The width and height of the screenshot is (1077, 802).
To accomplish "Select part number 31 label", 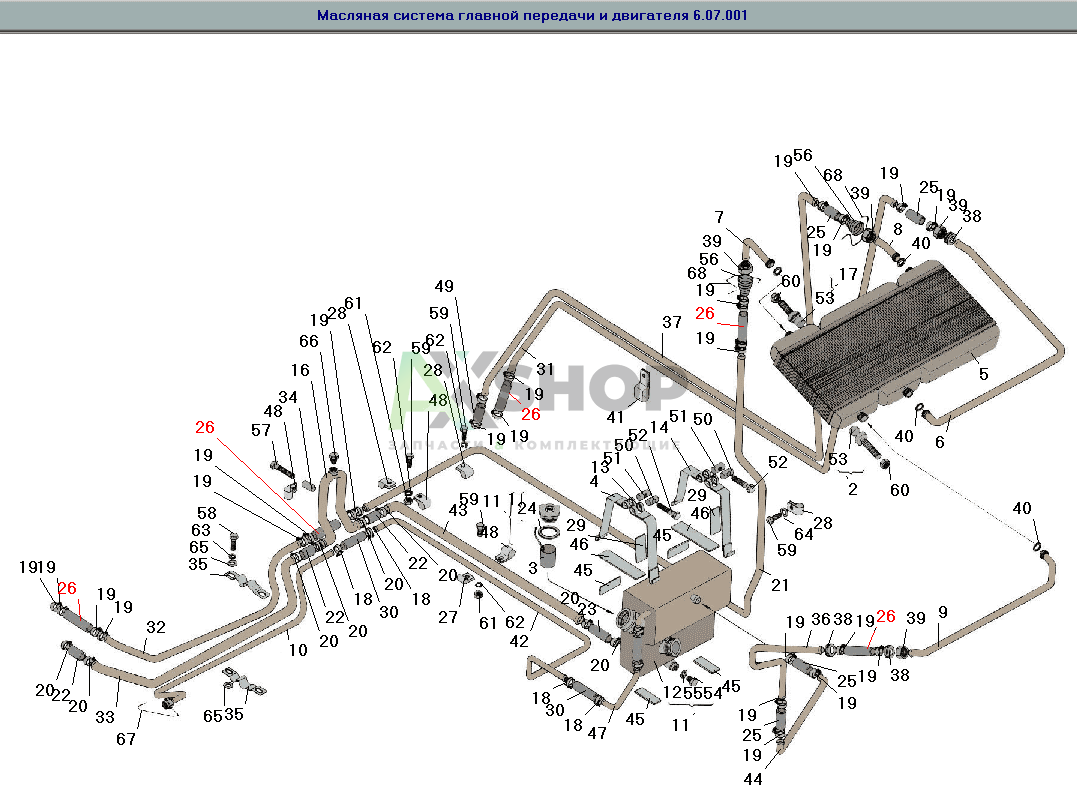I will coord(544,370).
